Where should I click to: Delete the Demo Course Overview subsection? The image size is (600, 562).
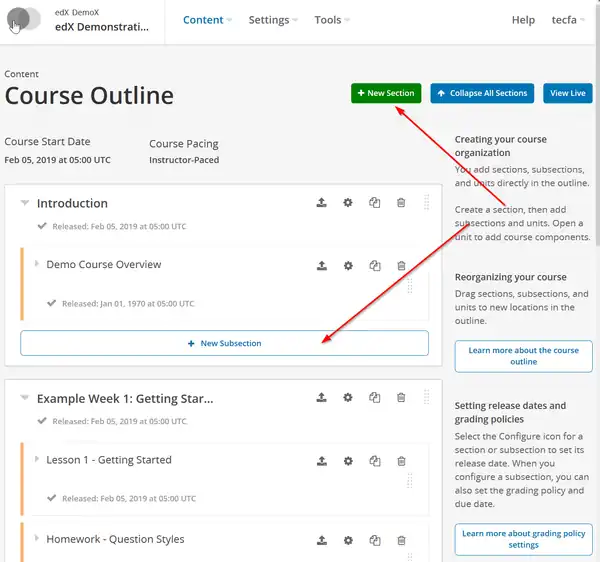click(x=401, y=266)
